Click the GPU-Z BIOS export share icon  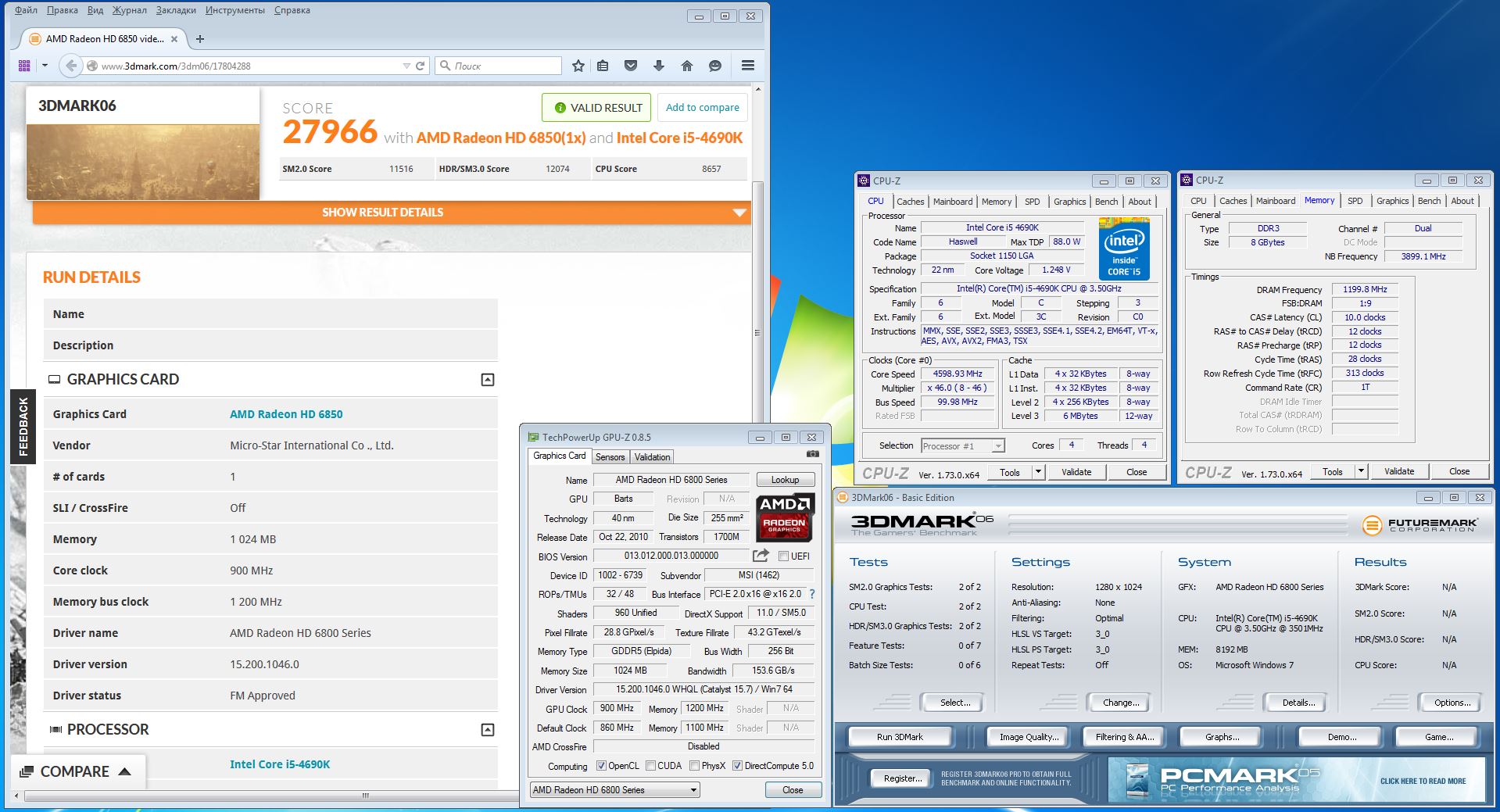pyautogui.click(x=761, y=556)
